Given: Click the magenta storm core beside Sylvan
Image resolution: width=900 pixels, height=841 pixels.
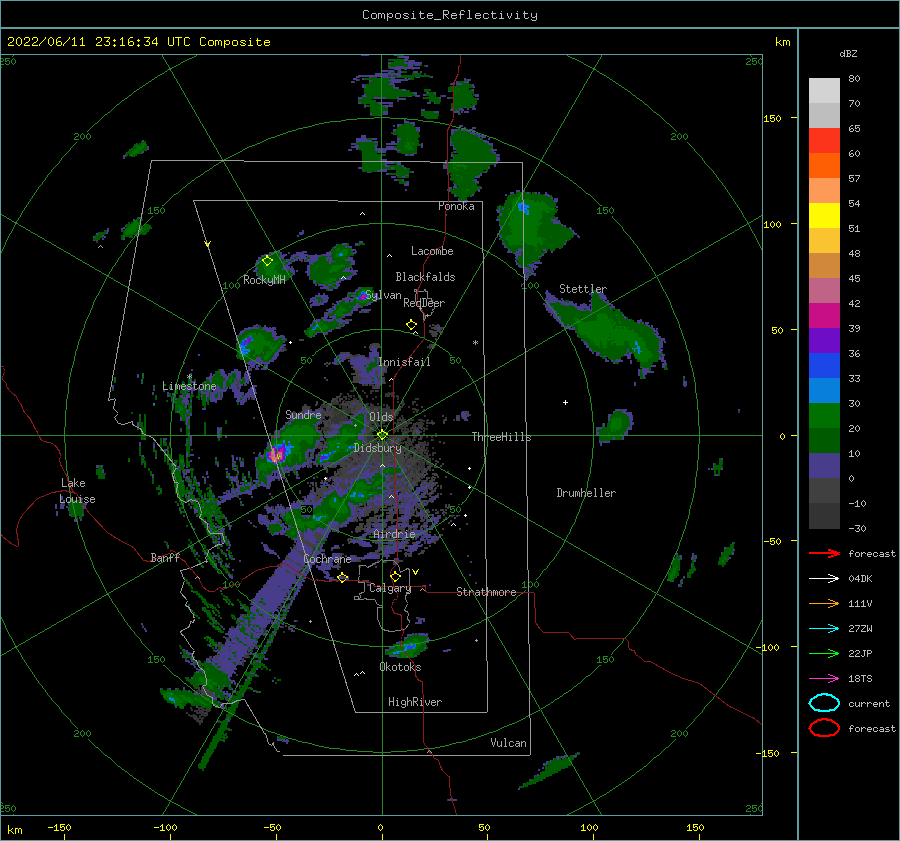Looking at the screenshot, I should [363, 296].
